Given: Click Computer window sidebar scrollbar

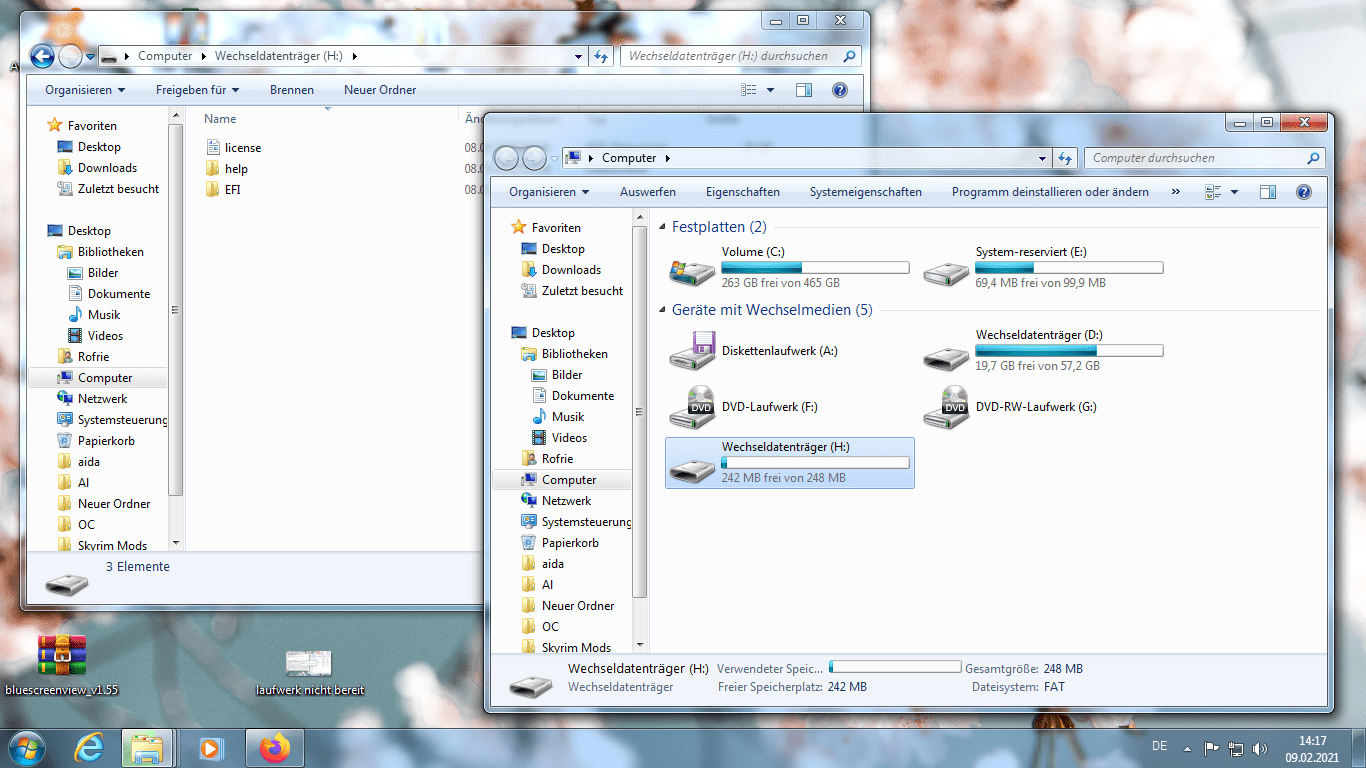Looking at the screenshot, I should tap(640, 412).
